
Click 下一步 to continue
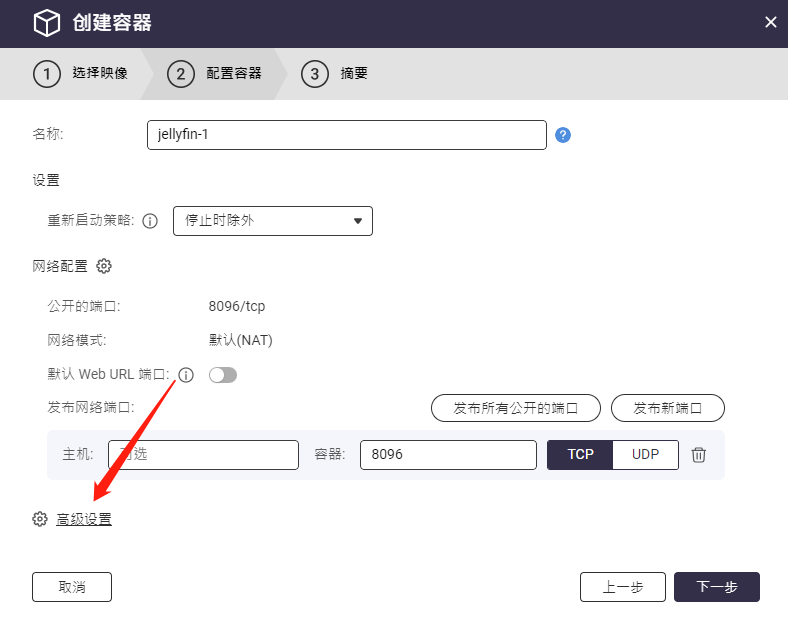coord(717,587)
